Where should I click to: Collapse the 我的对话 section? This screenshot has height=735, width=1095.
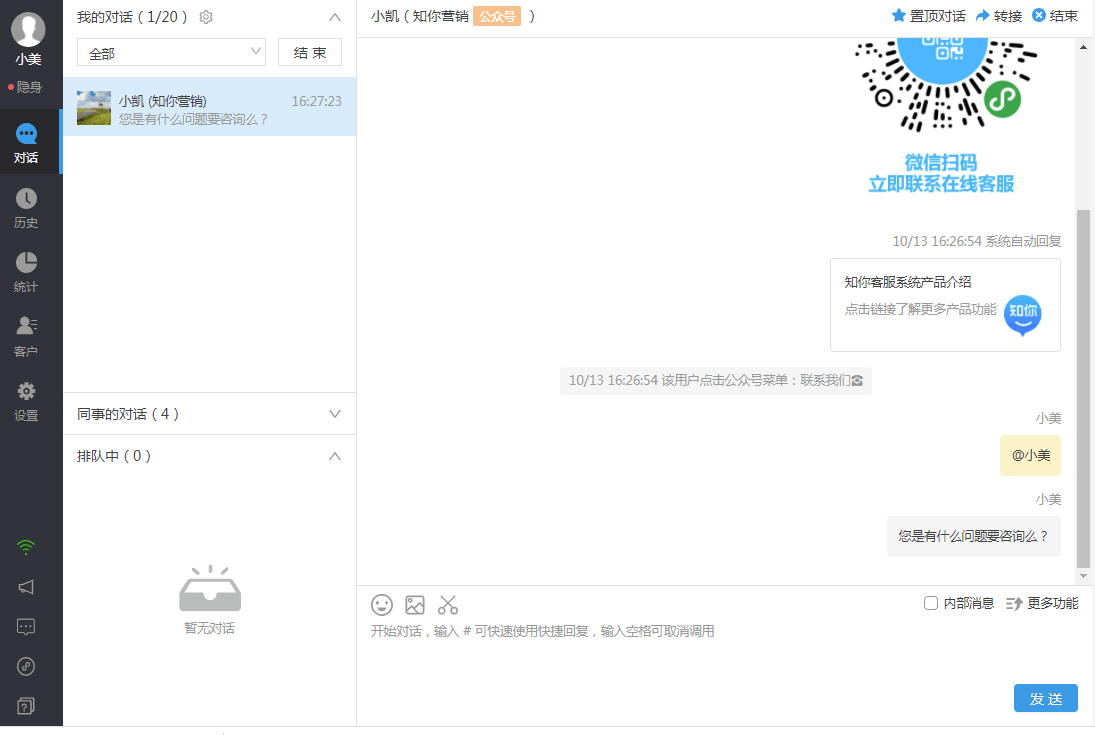[335, 17]
